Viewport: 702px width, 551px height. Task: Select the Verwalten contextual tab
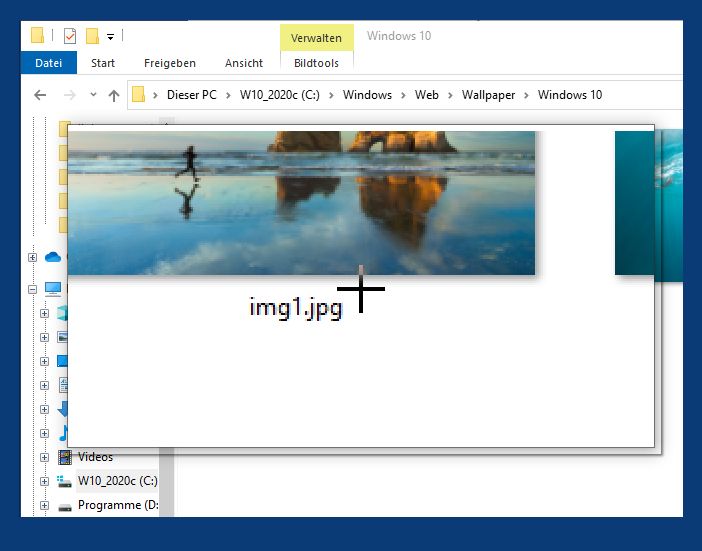tap(316, 38)
